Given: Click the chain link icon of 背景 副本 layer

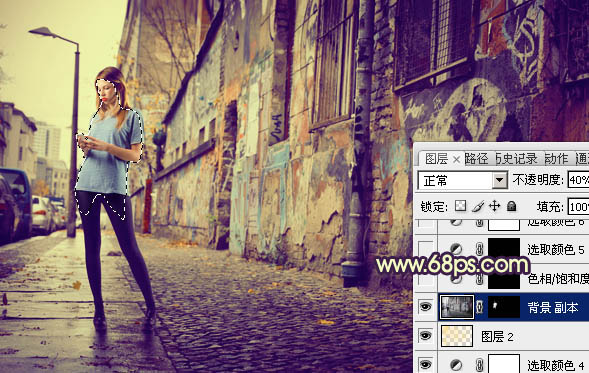Looking at the screenshot, I should [x=479, y=307].
